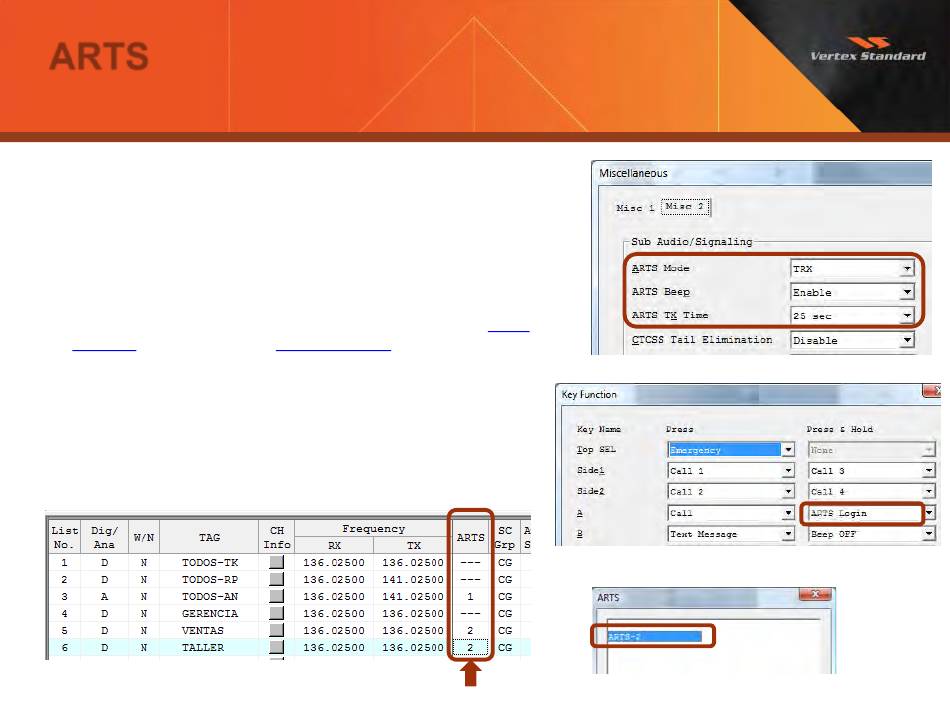Screen dimensions: 950x713
Task: Select ARTS cell of TODOS-AN row
Action: click(470, 597)
